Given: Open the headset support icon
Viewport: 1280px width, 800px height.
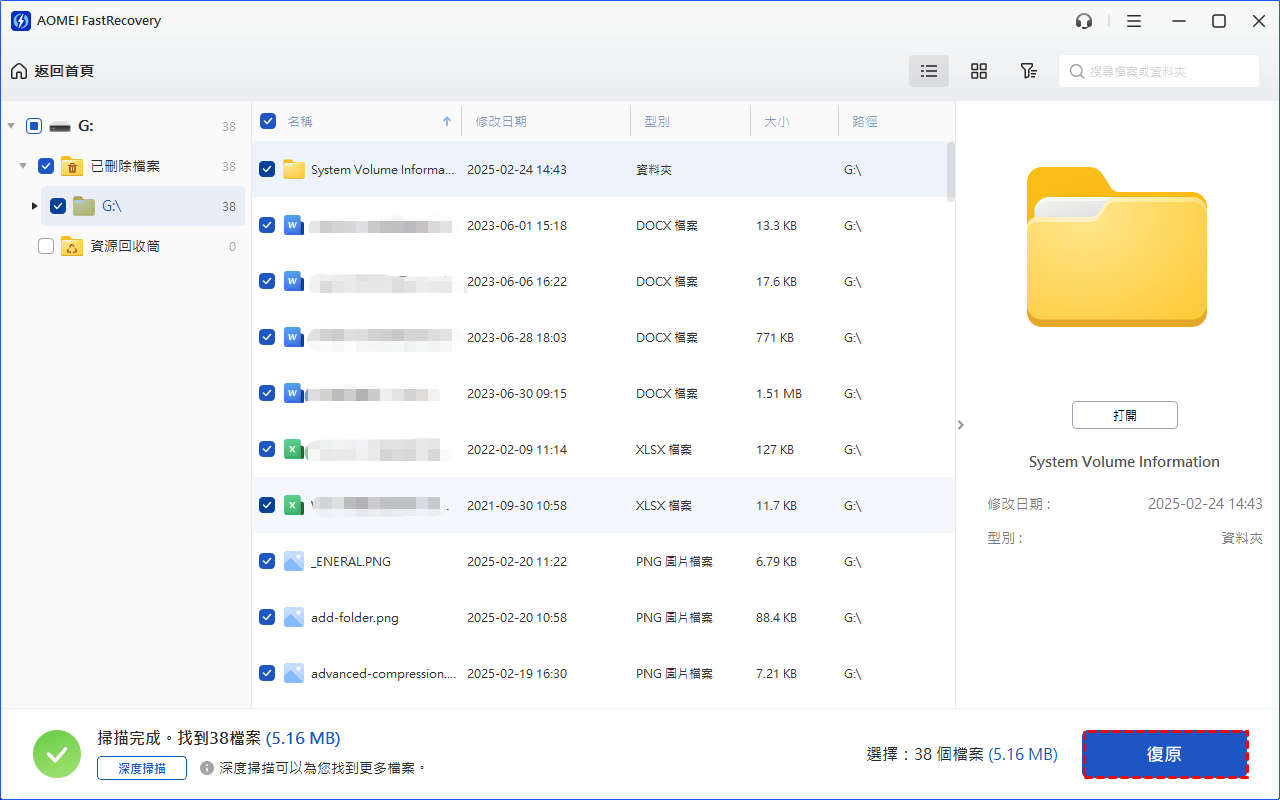Looking at the screenshot, I should click(1084, 21).
